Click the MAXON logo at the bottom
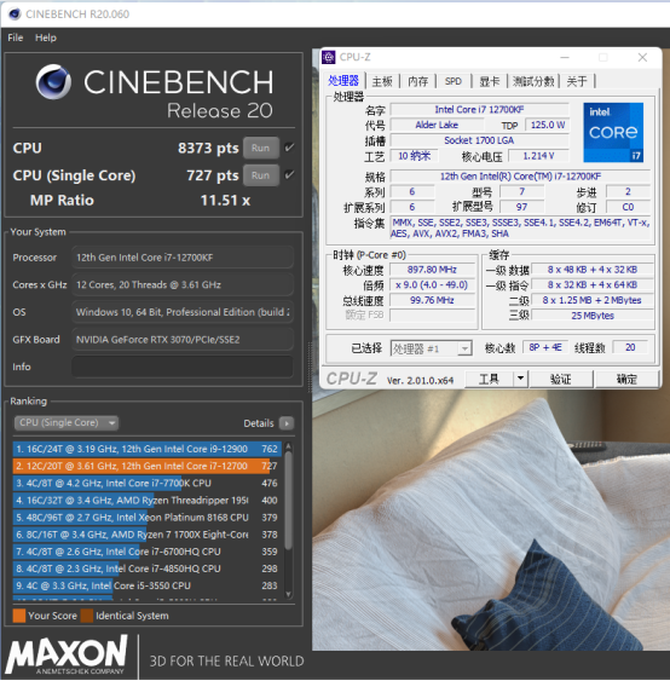Screen dimensions: 670x681 point(66,657)
